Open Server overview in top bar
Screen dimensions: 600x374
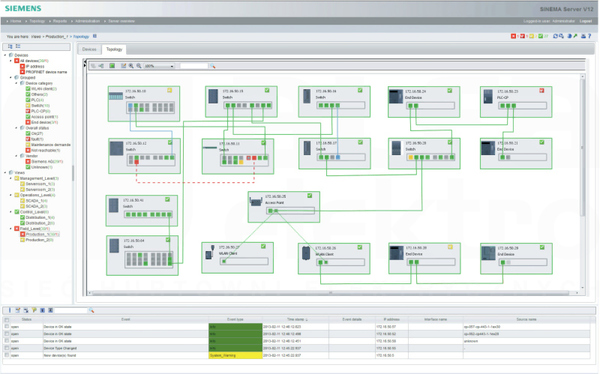121,21
